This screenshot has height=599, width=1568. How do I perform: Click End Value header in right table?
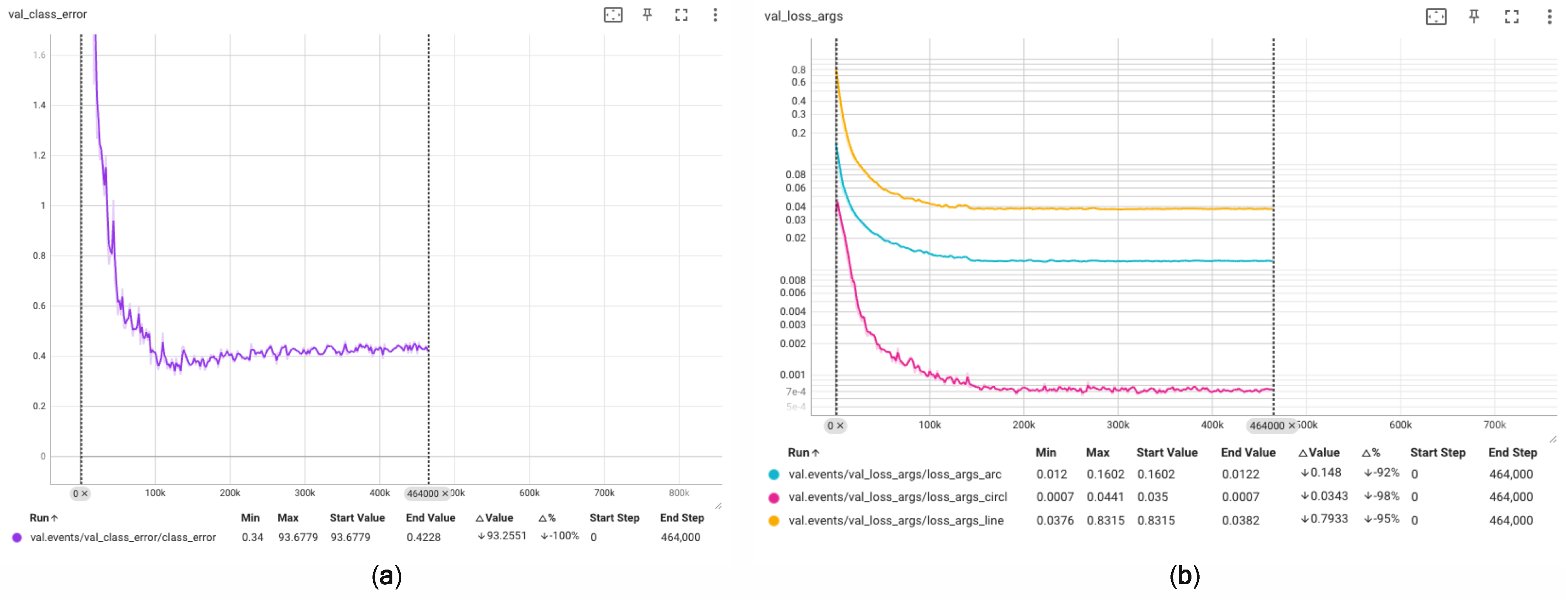1248,452
